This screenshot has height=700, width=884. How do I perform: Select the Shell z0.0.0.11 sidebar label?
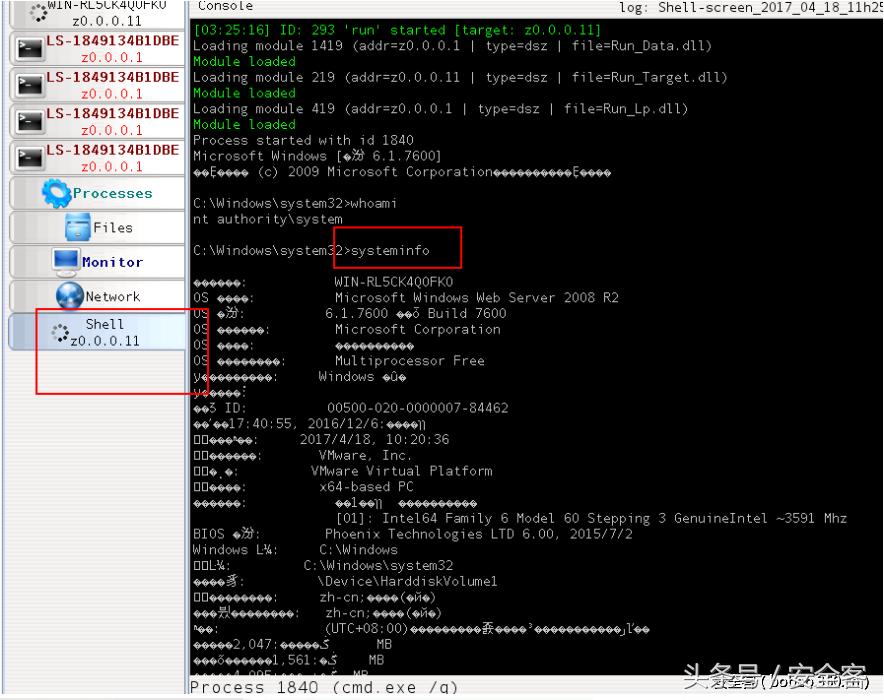click(105, 333)
